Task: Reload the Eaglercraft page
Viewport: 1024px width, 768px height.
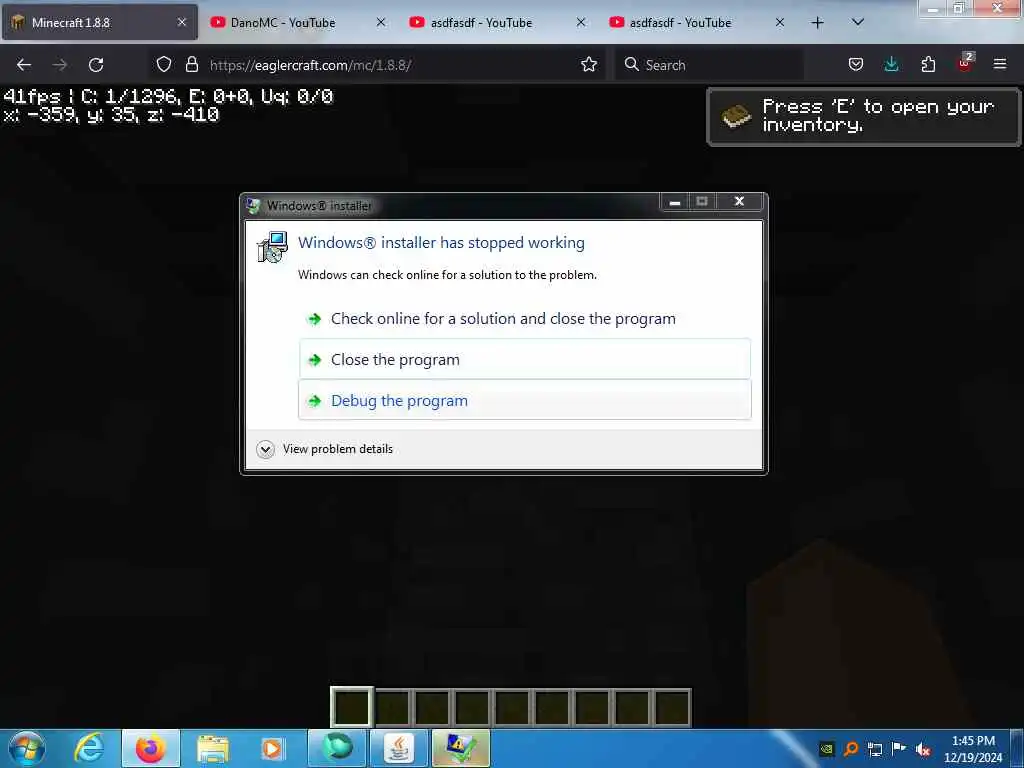Action: 96,65
